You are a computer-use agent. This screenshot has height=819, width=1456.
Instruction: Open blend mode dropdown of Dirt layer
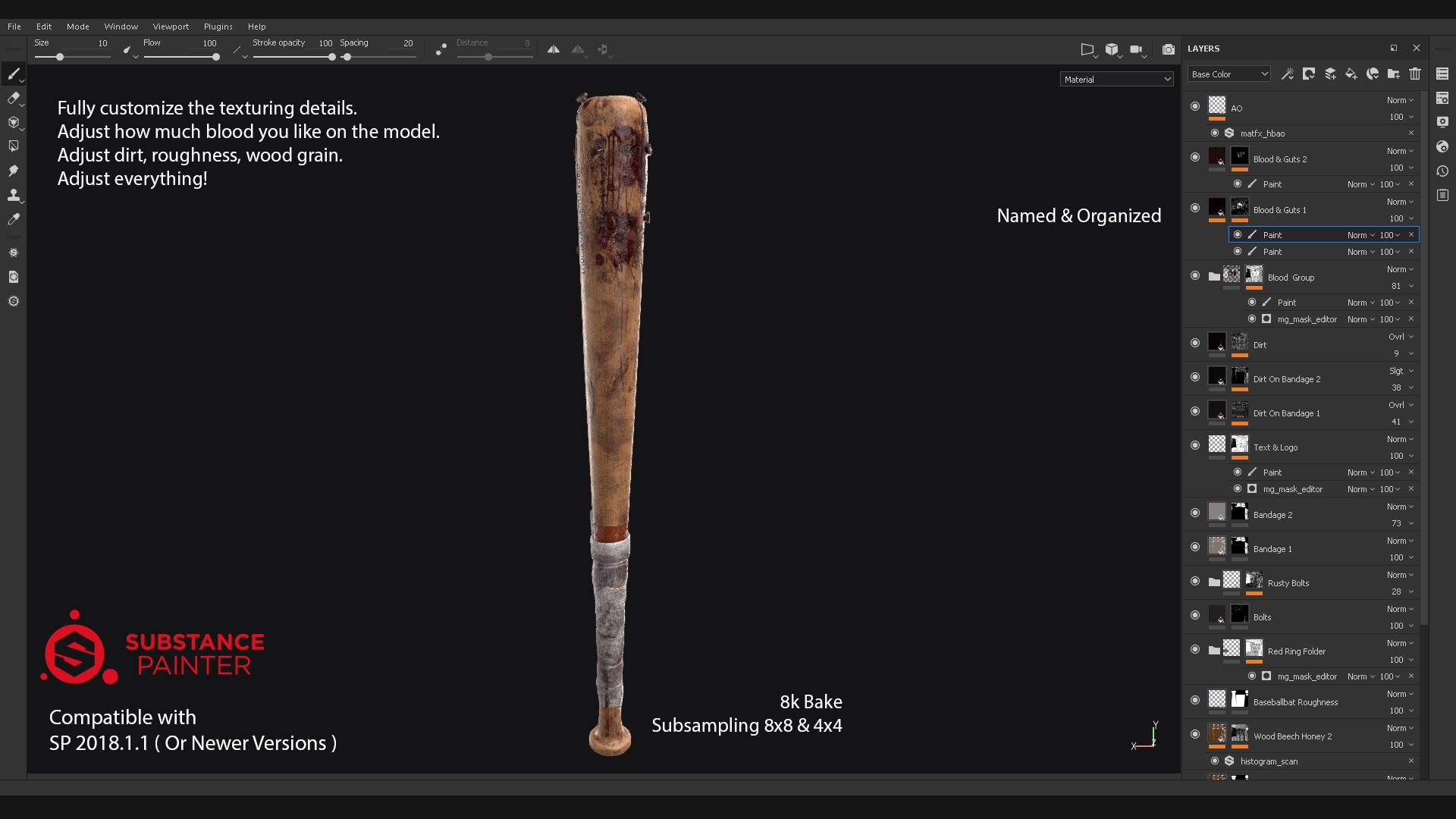1401,337
